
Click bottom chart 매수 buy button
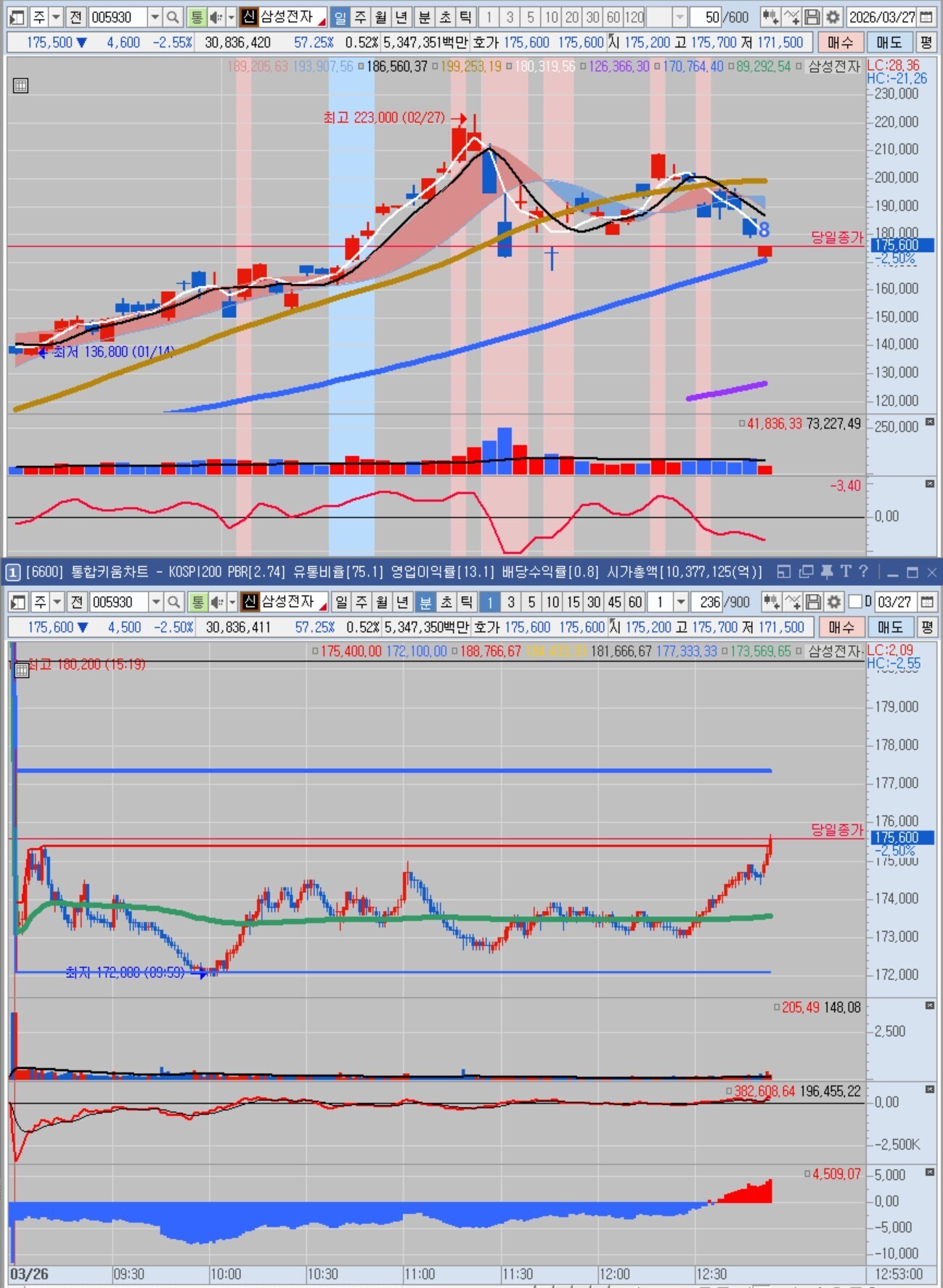click(x=841, y=627)
